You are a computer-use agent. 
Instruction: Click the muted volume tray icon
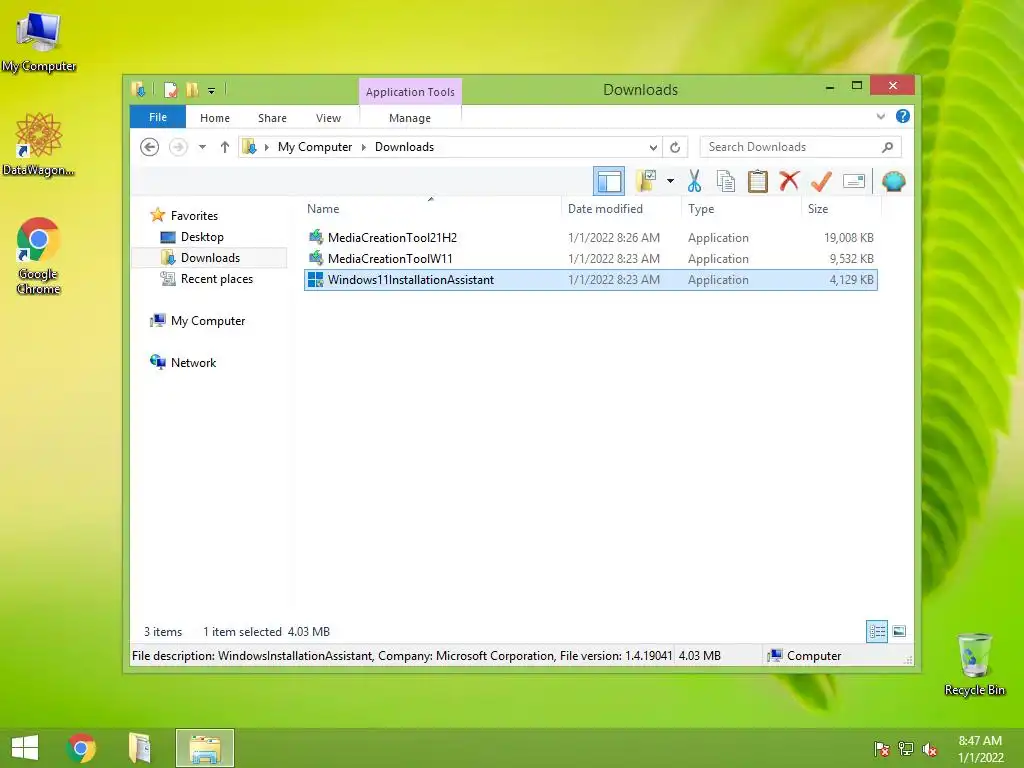click(x=930, y=749)
